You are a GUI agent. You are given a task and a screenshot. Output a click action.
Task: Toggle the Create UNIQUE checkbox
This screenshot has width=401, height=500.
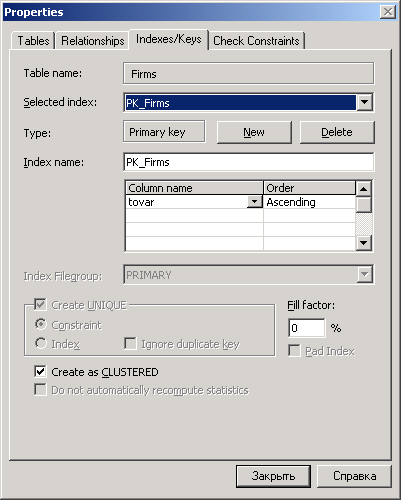40,304
